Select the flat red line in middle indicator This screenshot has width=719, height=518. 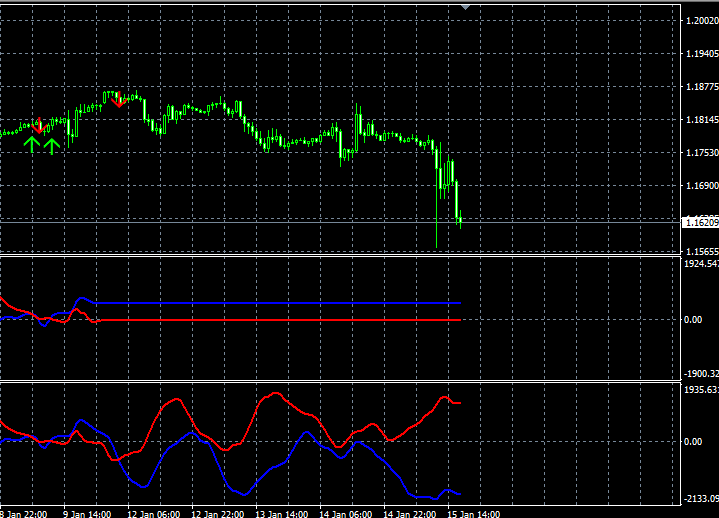(280, 320)
